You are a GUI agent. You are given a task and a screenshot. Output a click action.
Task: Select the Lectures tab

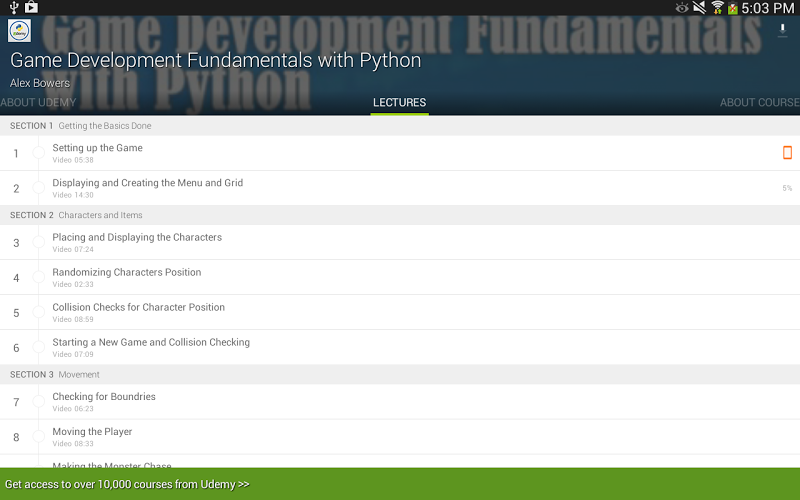399,103
